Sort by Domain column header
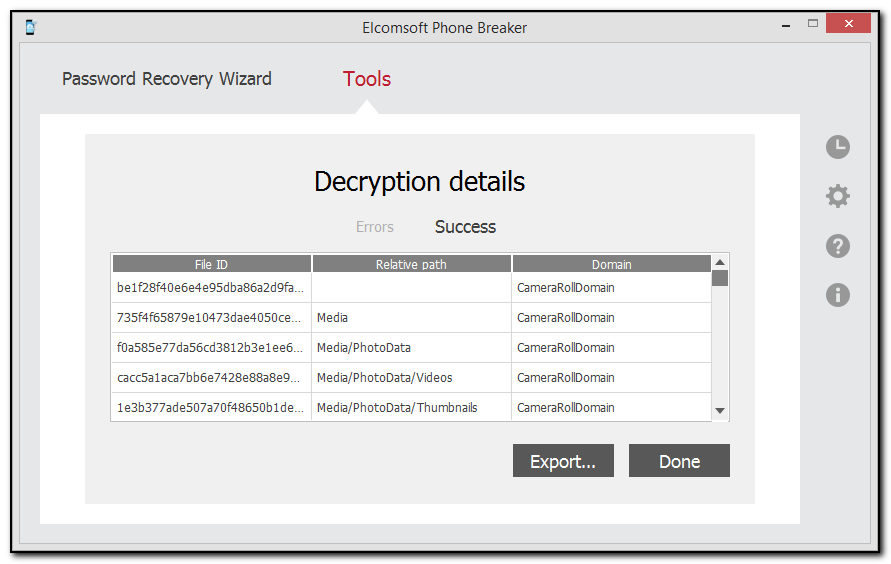The height and width of the screenshot is (564, 891). point(611,264)
